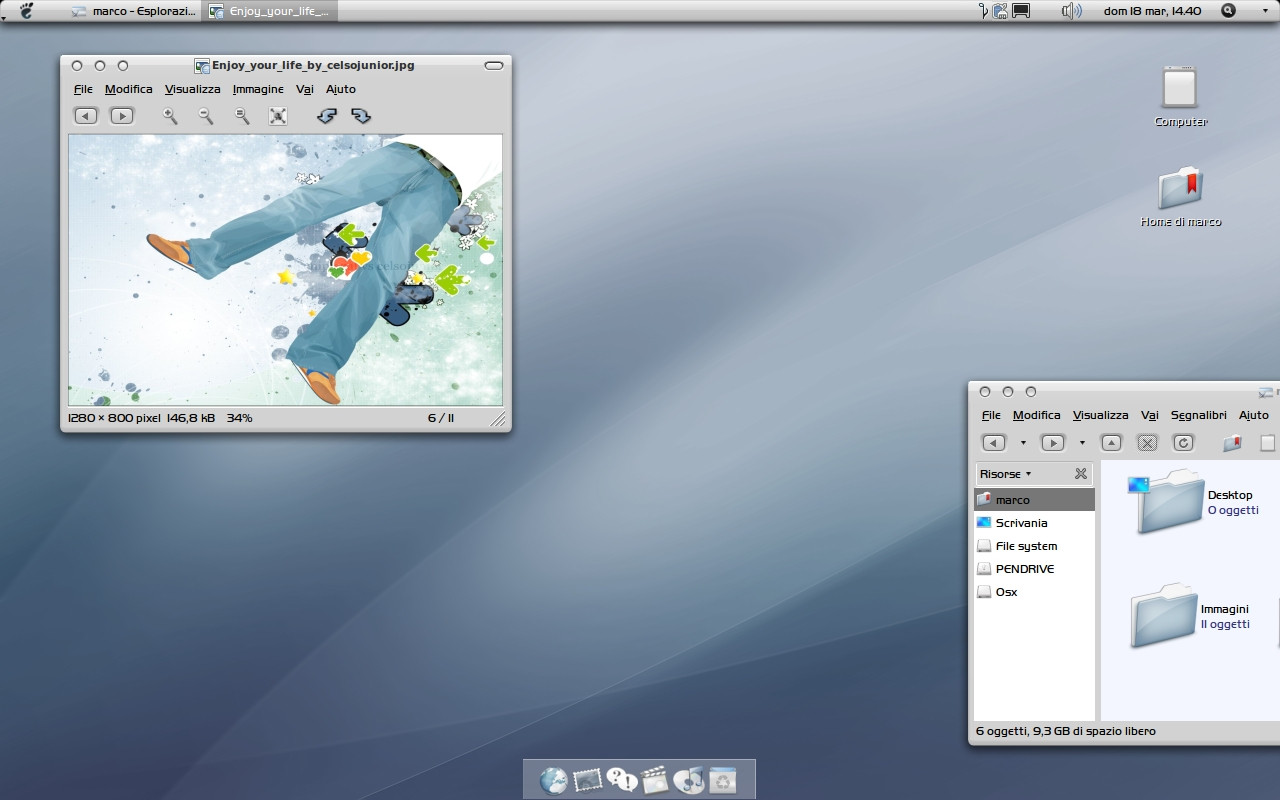The height and width of the screenshot is (800, 1280).
Task: Stop loading in file browser
Action: (x=1148, y=442)
